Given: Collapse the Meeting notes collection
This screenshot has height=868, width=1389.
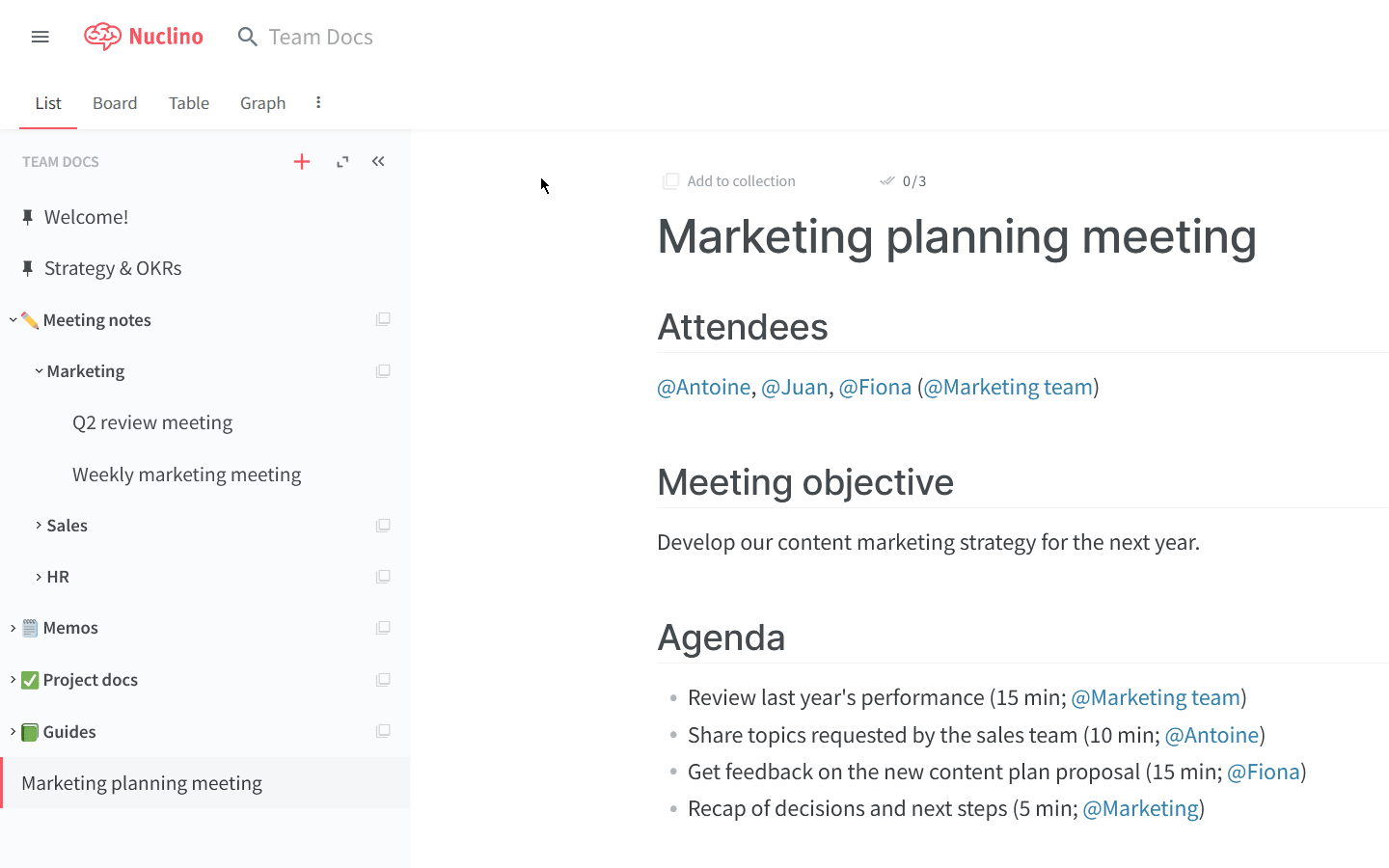Looking at the screenshot, I should click(14, 320).
